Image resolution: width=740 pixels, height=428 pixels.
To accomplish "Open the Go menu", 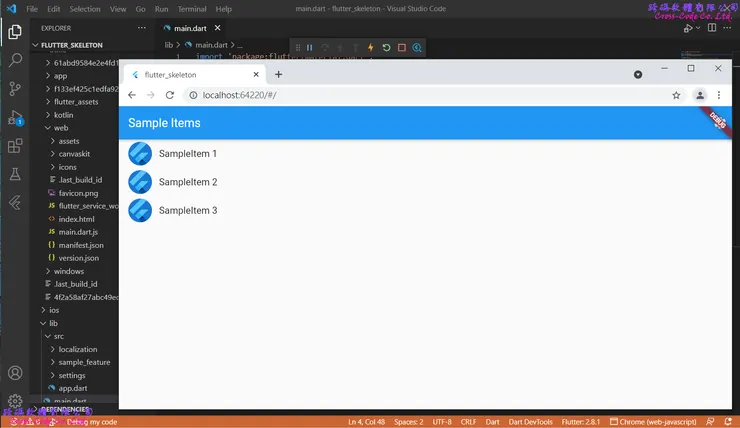I will coord(141,9).
